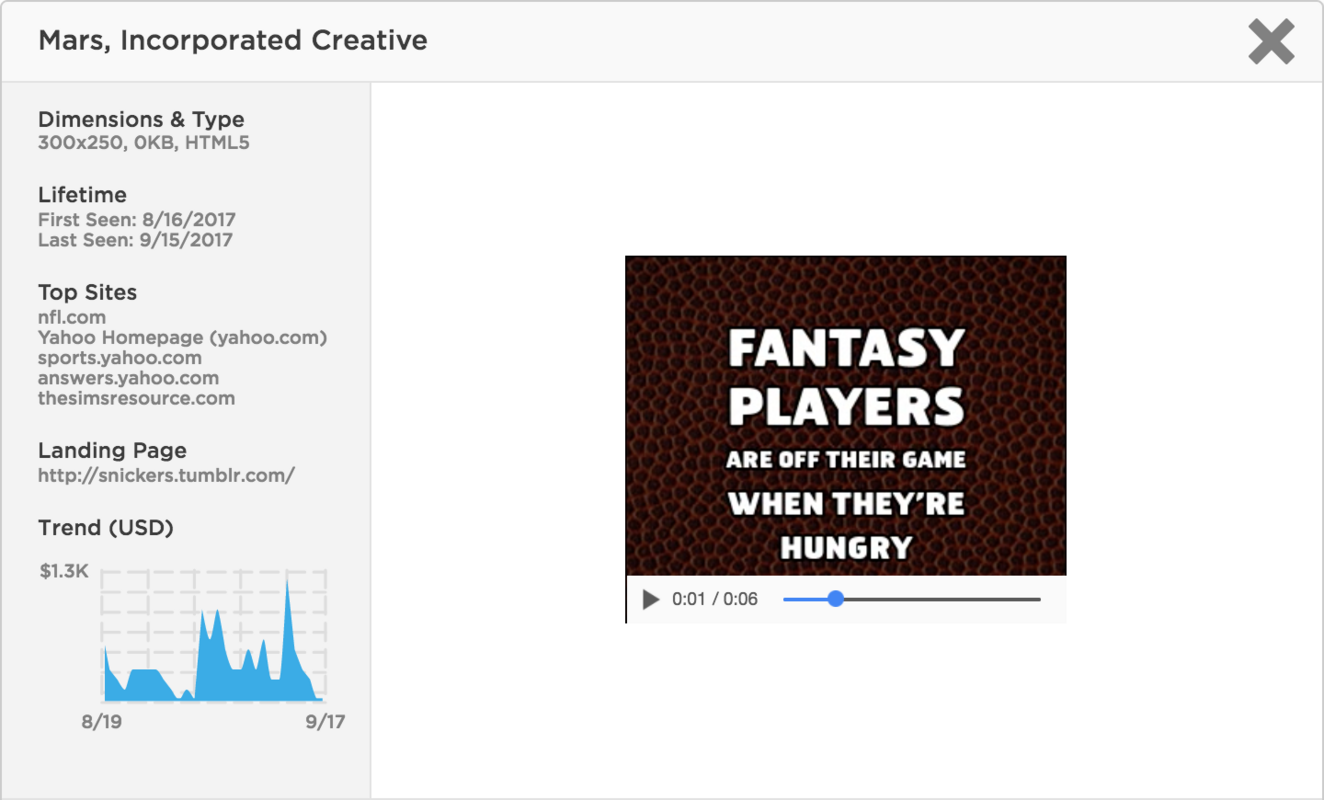1324x800 pixels.
Task: Select the nfl.com top site entry
Action: coord(71,317)
